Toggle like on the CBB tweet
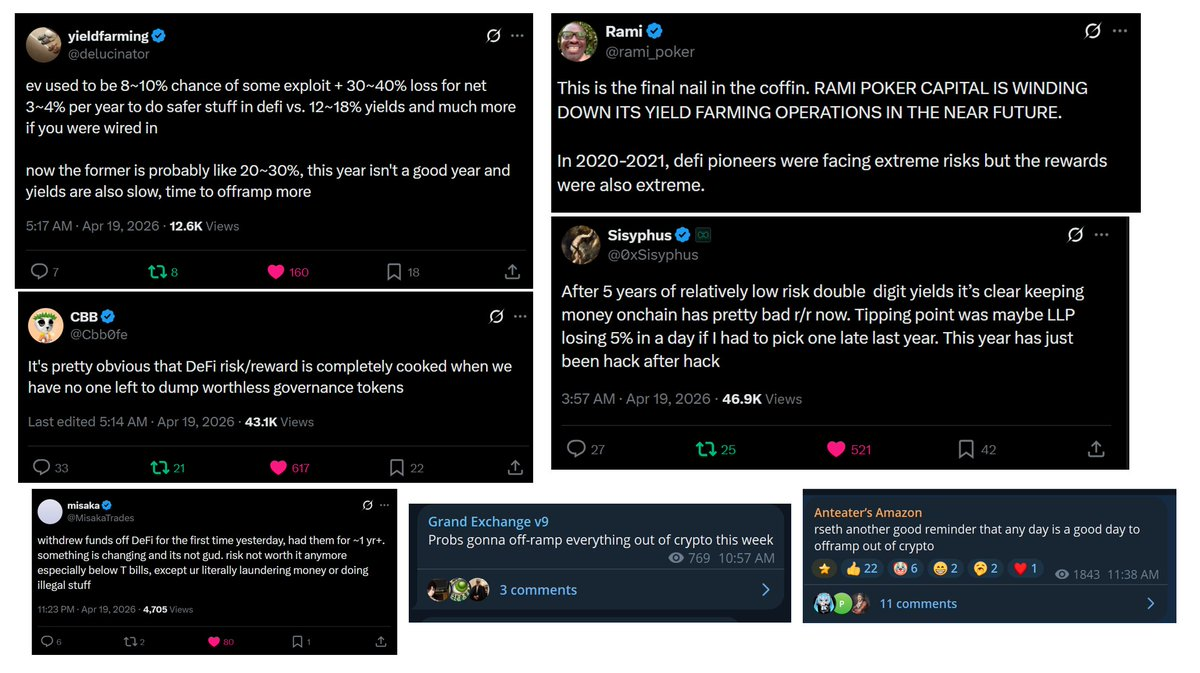This screenshot has height=673, width=1200. tap(278, 468)
